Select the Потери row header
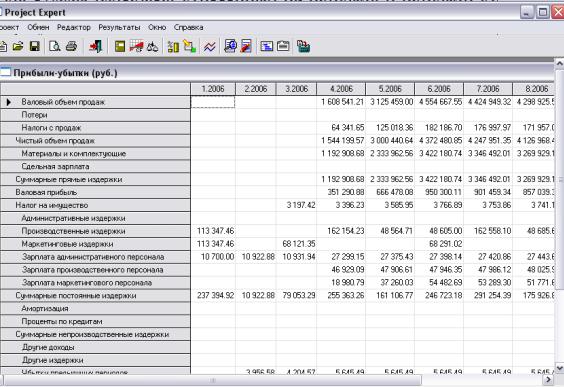 click(x=95, y=115)
